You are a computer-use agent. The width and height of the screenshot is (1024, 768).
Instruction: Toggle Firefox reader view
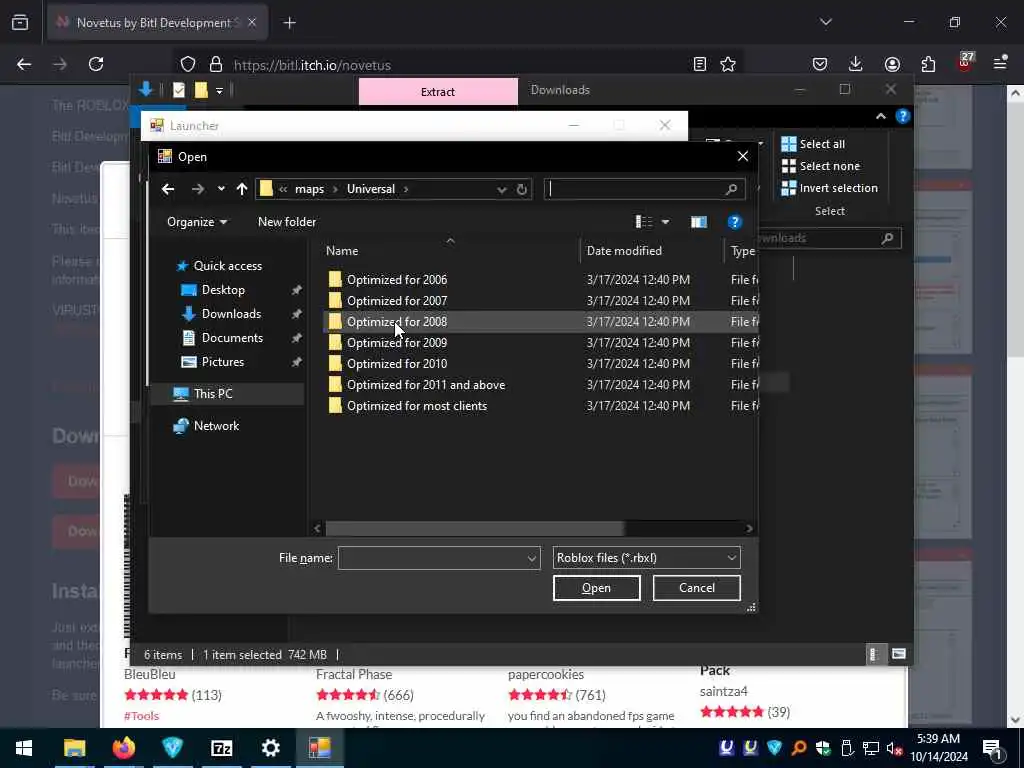point(699,64)
